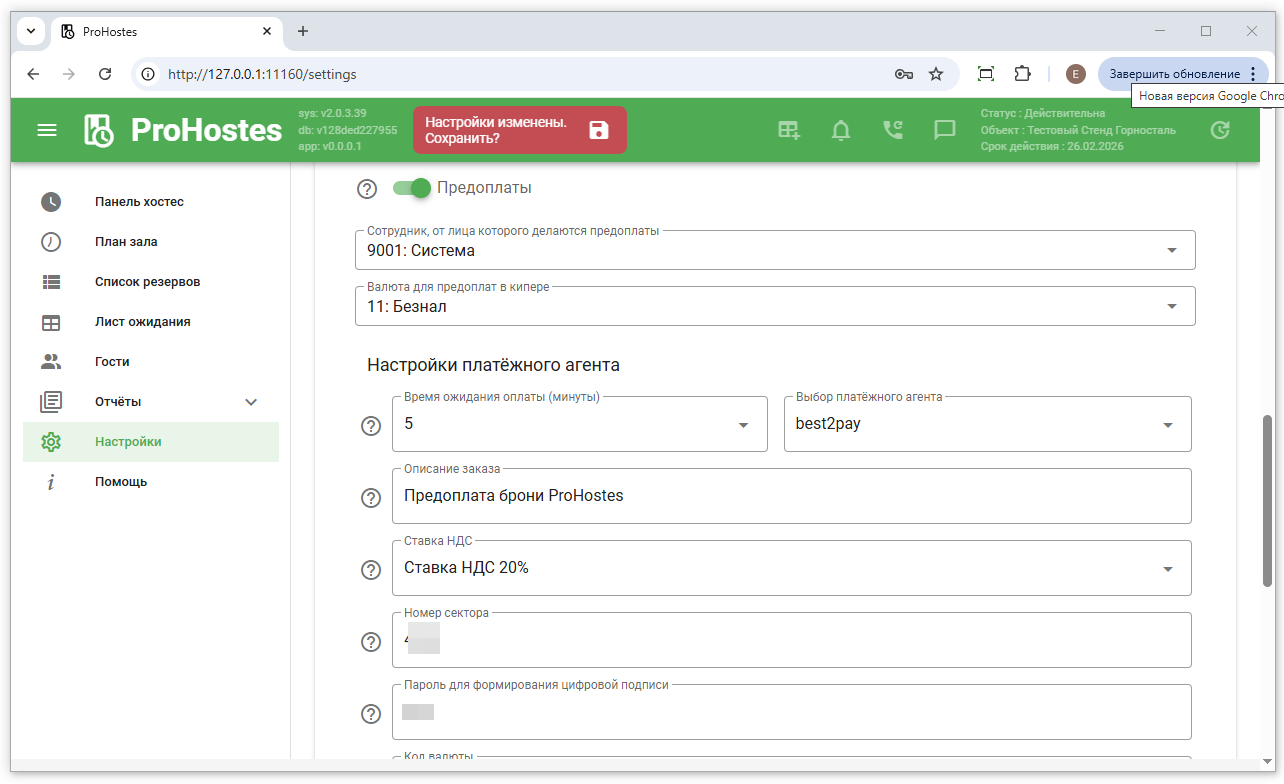This screenshot has height=784, width=1284.
Task: Toggle the Предоплаты switch off
Action: (x=411, y=188)
